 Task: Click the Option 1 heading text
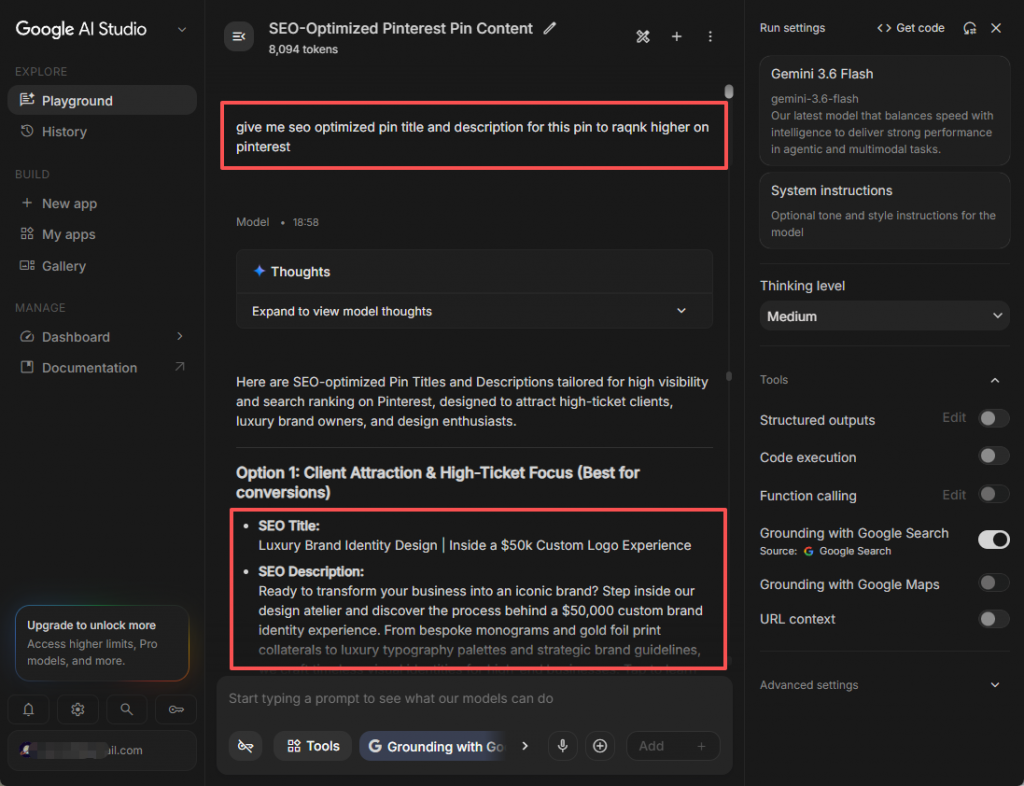click(438, 482)
